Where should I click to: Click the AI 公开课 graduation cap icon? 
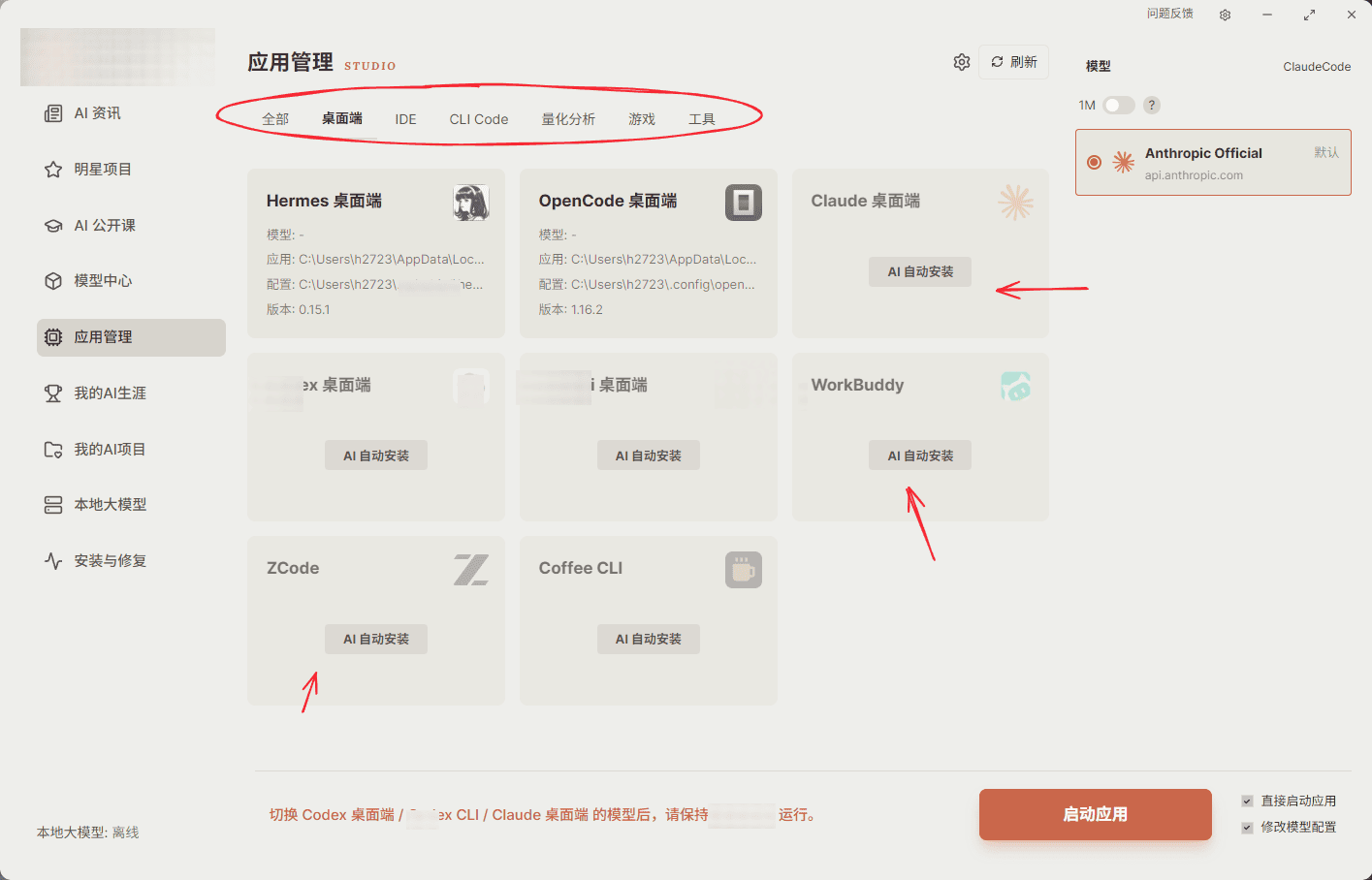[x=53, y=226]
